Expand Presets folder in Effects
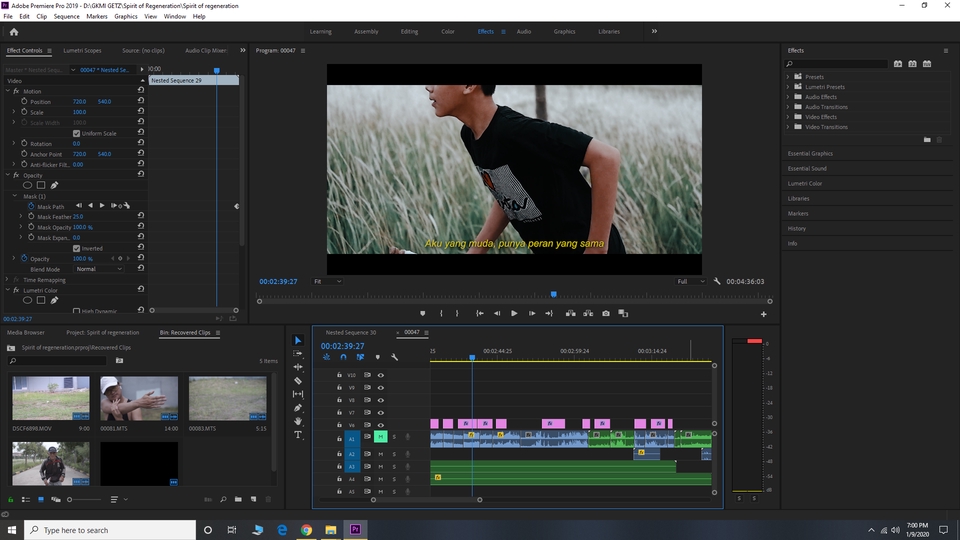 pos(789,77)
